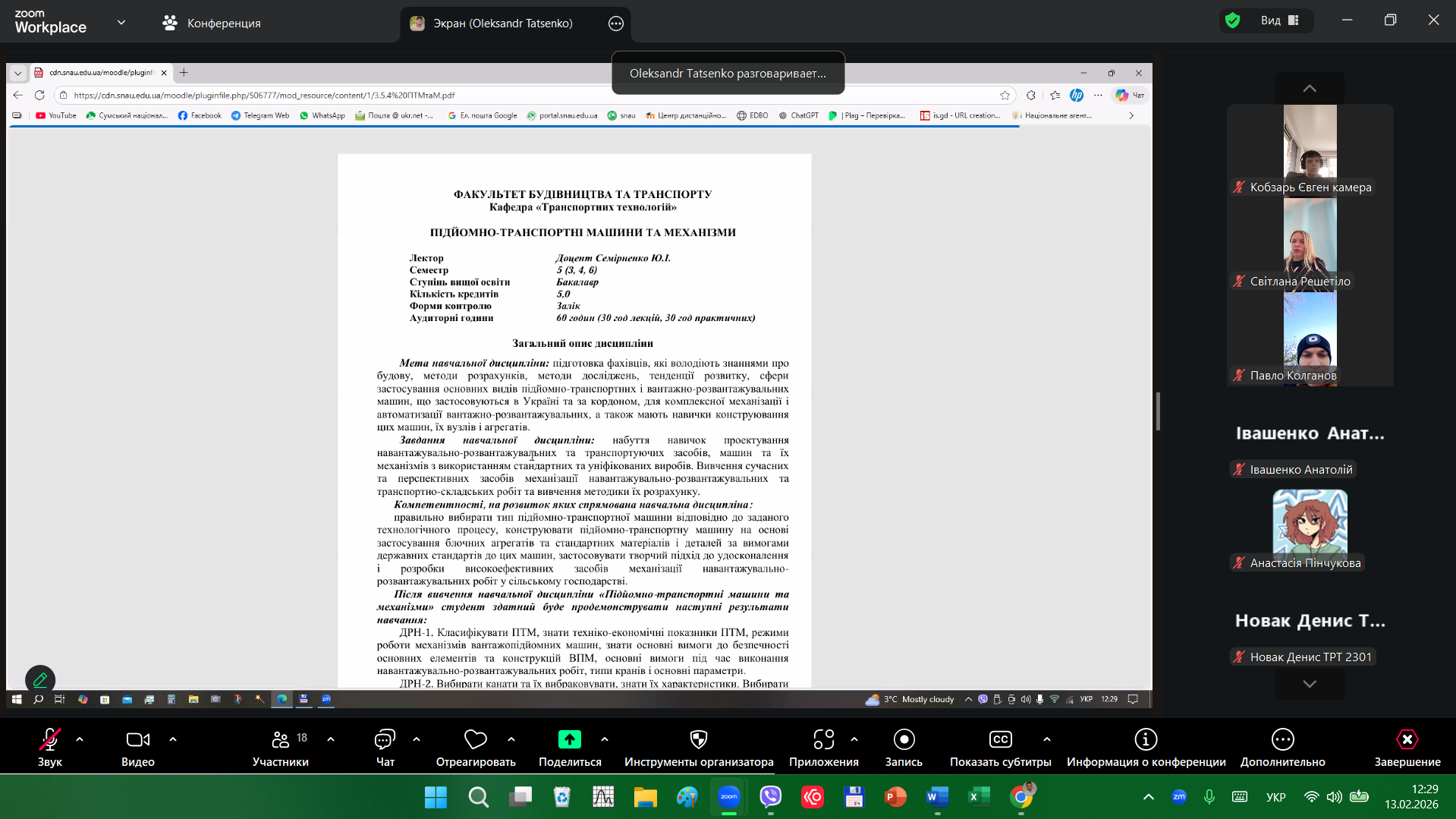Unmute microphone with Звук button

click(50, 739)
